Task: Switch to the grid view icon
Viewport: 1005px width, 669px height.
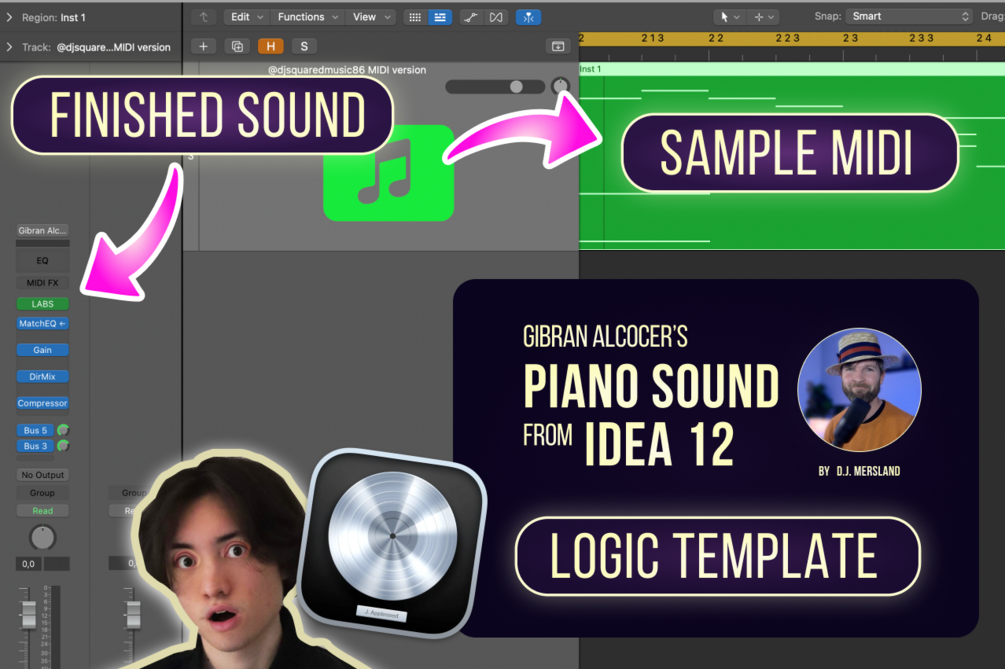Action: point(415,17)
